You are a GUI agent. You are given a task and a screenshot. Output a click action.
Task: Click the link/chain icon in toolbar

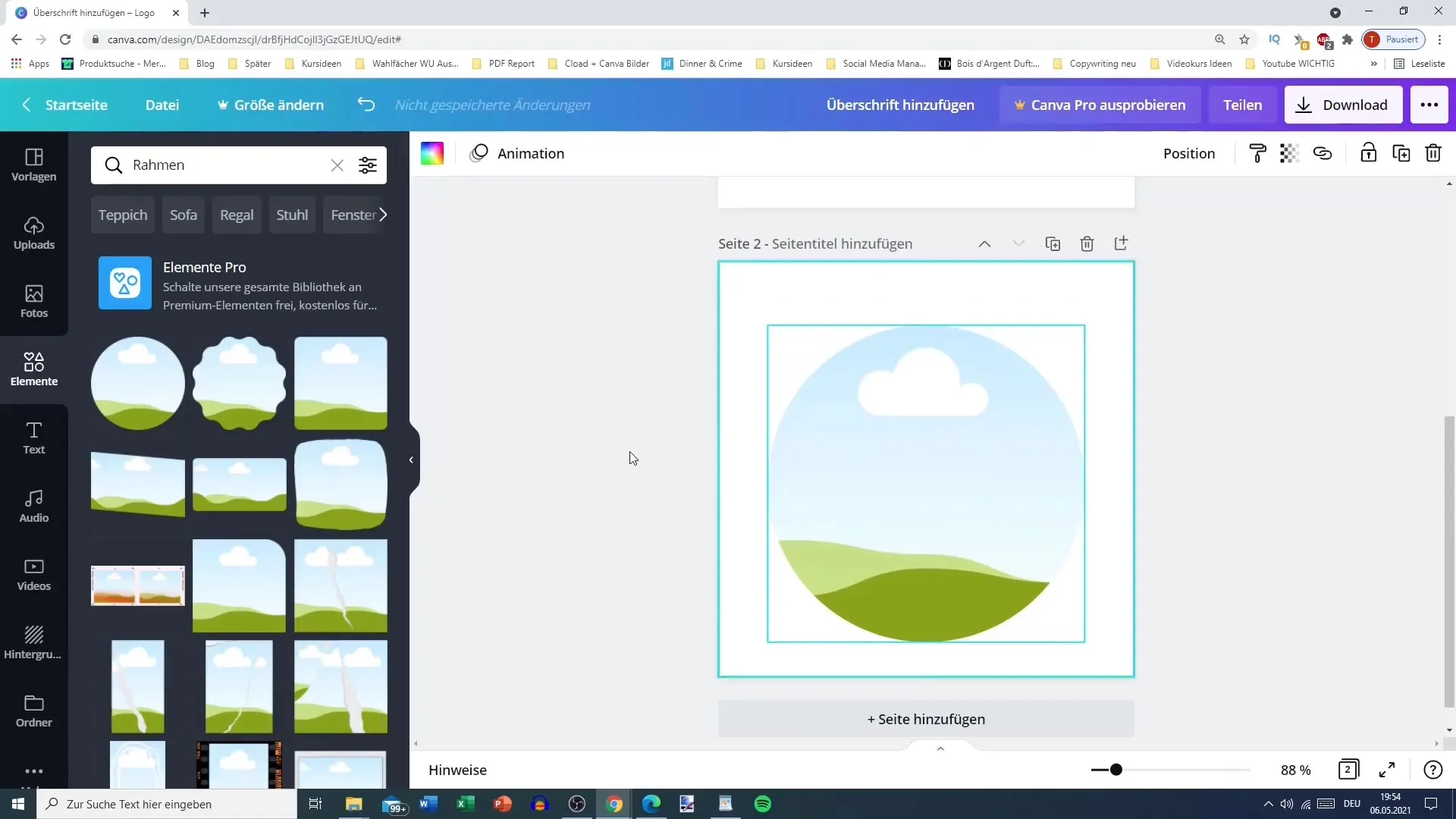click(1322, 153)
